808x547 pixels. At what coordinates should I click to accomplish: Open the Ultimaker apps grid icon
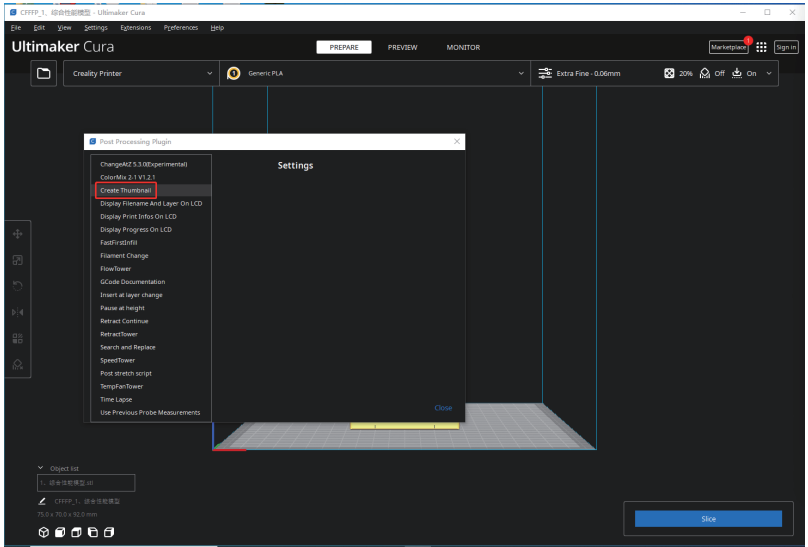(761, 47)
